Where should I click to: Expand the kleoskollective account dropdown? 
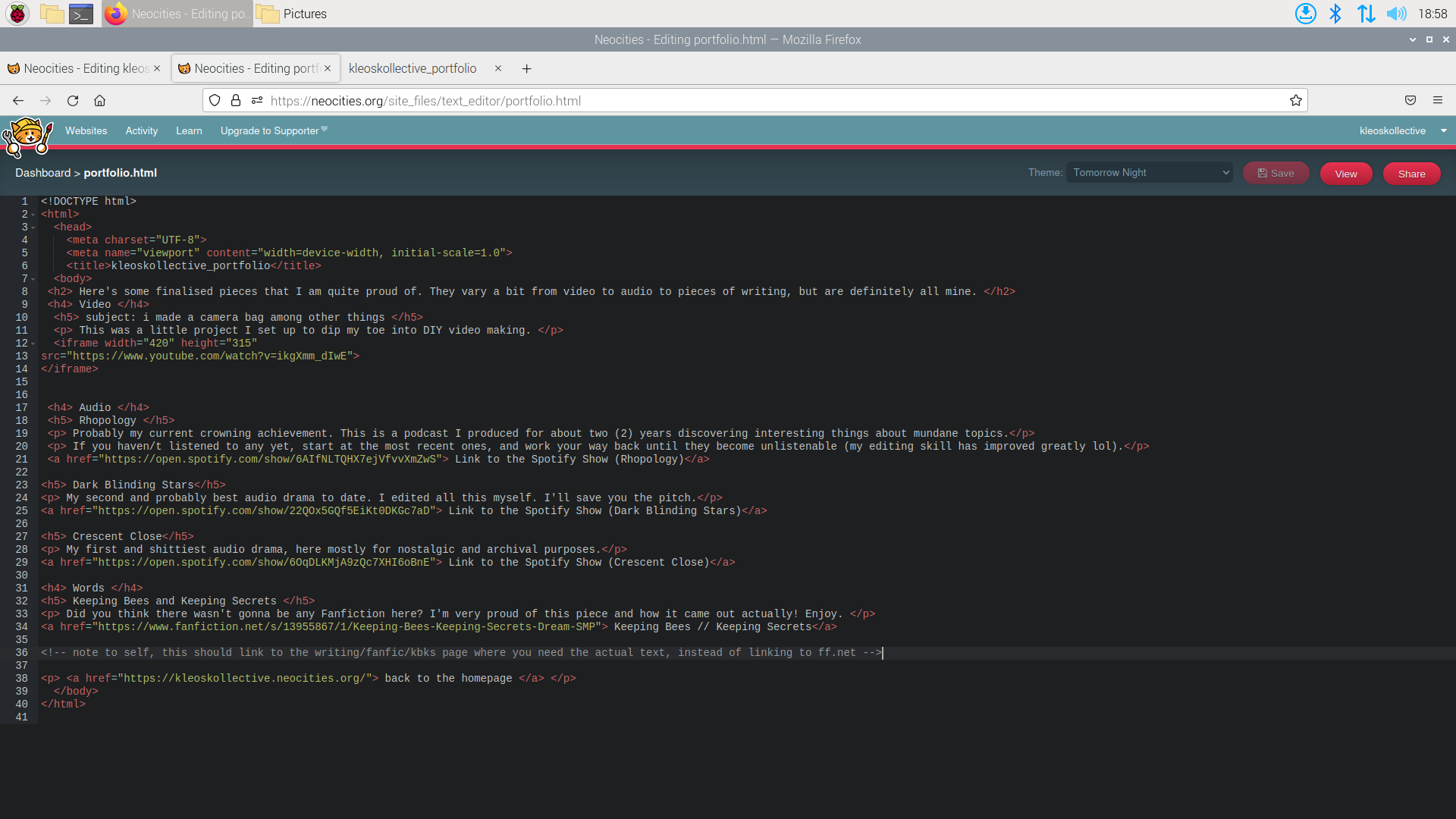(1403, 130)
